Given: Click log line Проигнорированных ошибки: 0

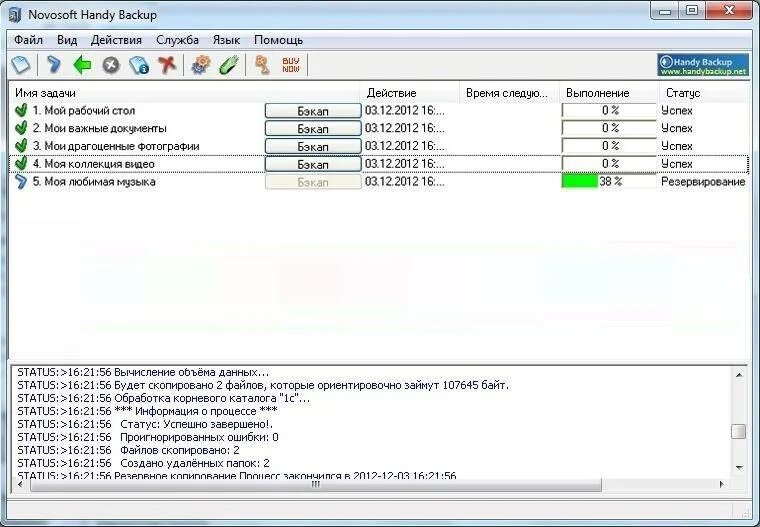Looking at the screenshot, I should (148, 437).
